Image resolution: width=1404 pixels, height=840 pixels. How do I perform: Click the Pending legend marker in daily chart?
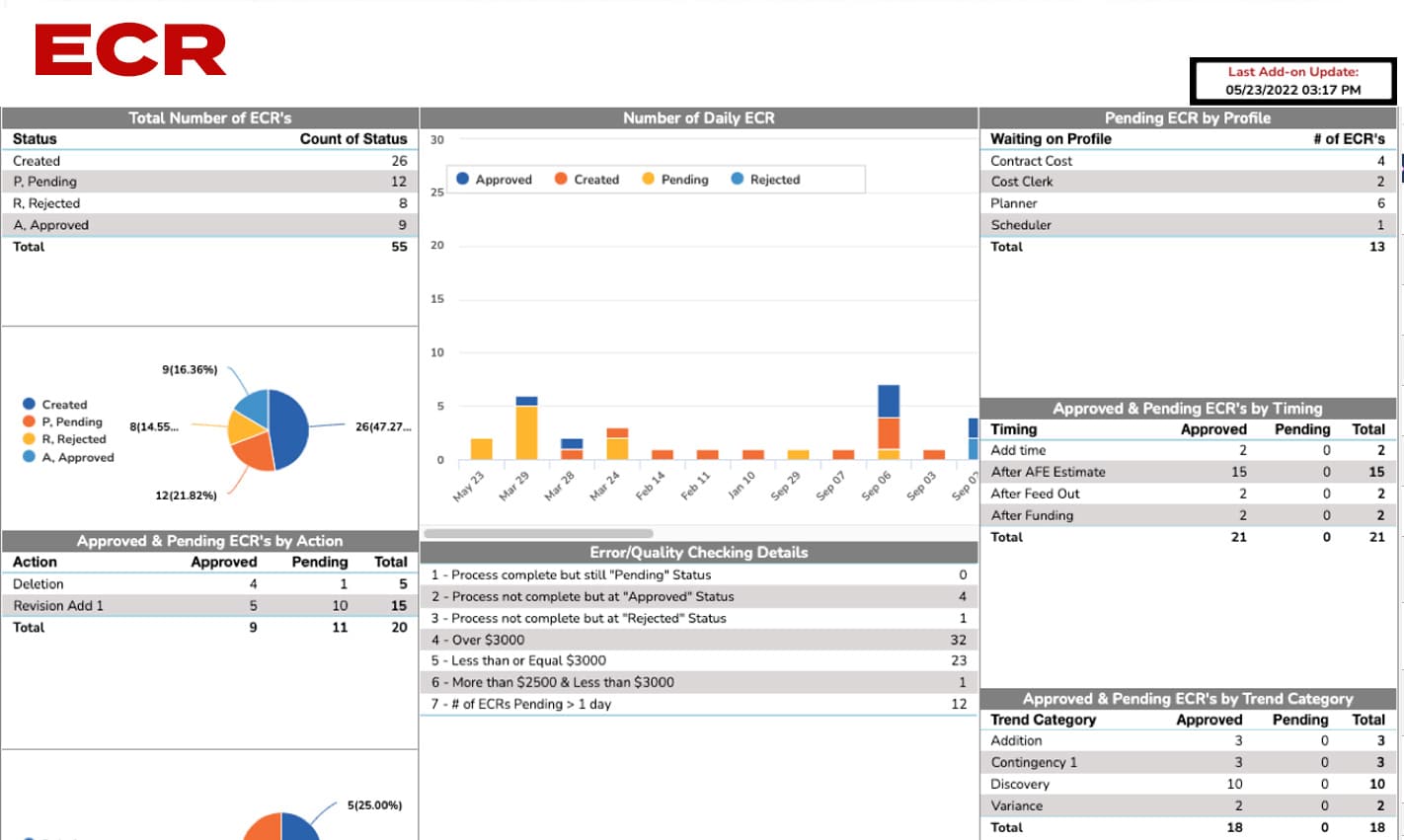648,179
